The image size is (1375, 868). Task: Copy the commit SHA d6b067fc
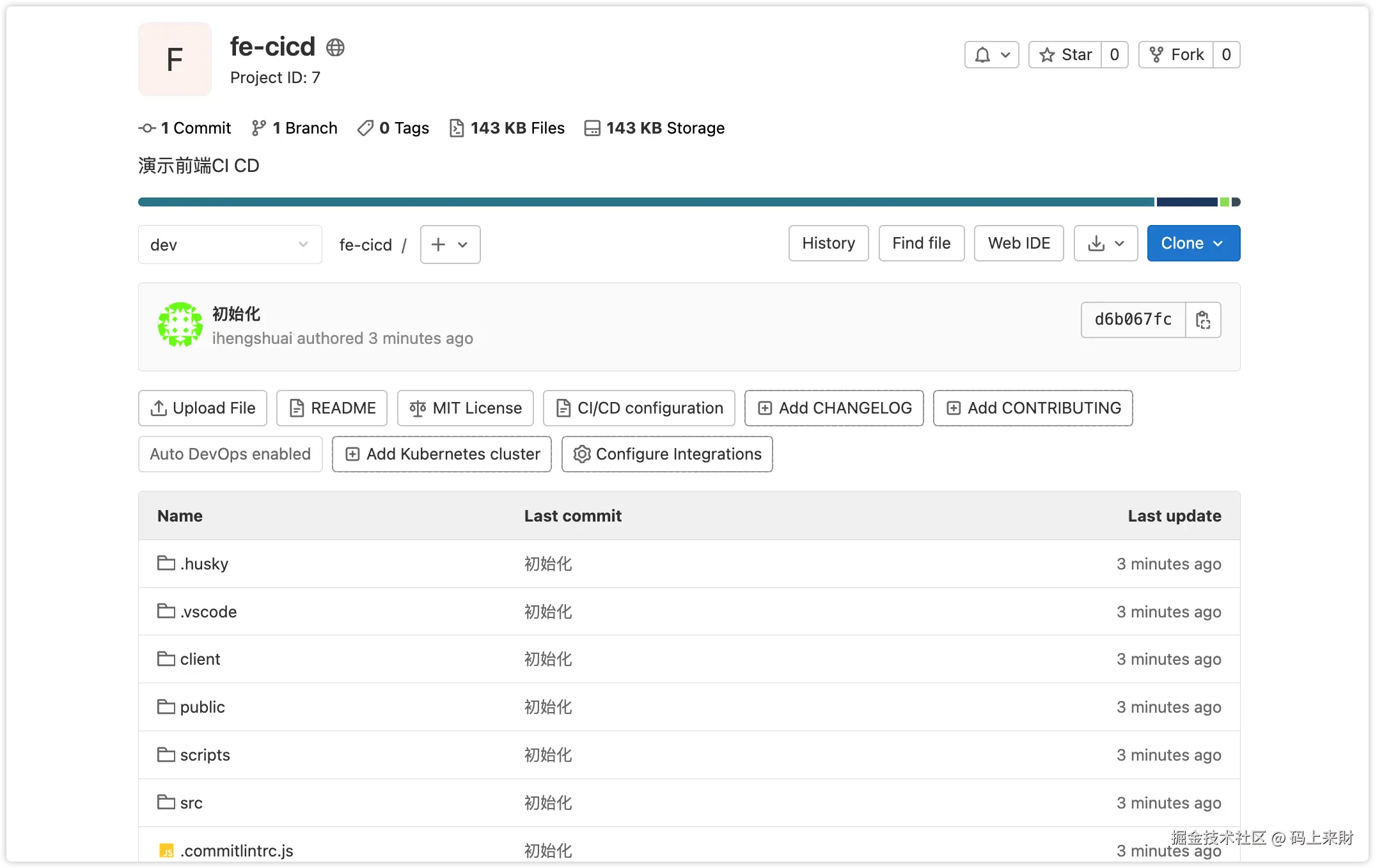1202,320
